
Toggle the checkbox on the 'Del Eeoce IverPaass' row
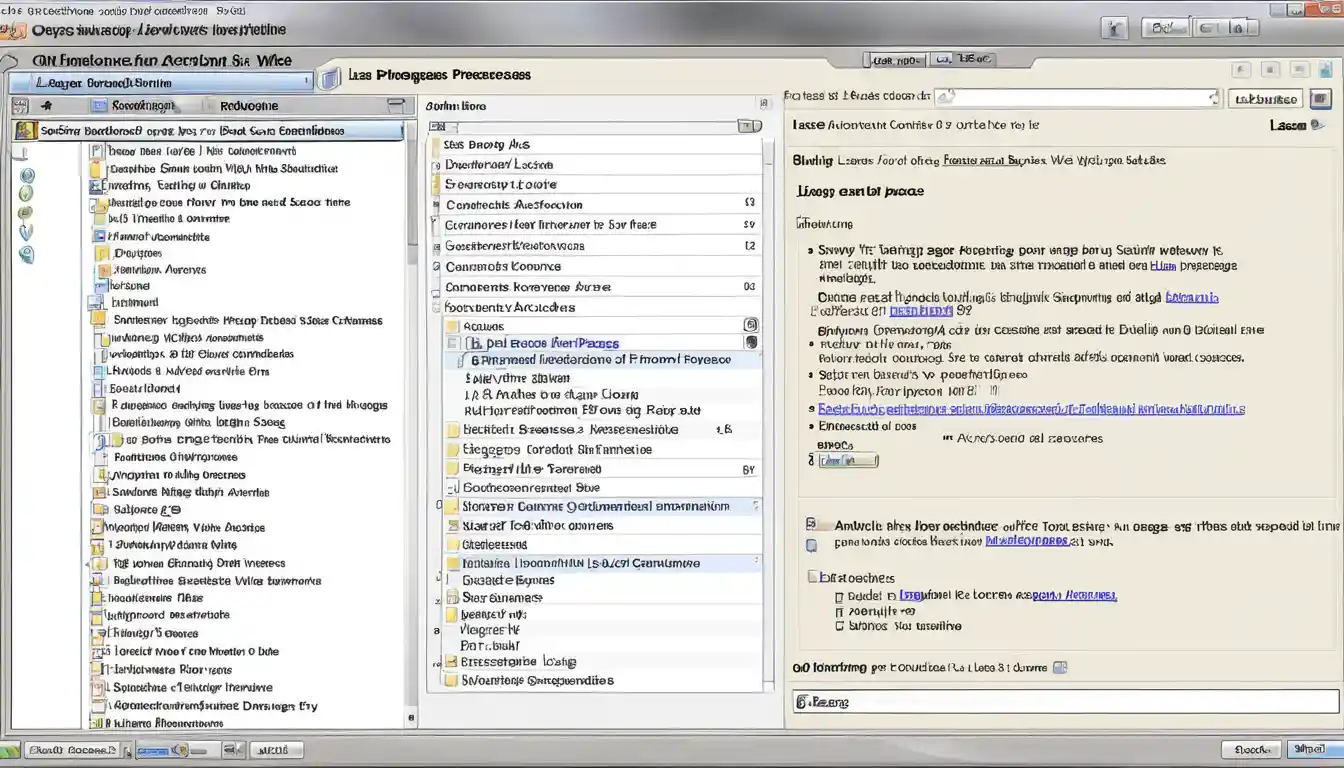453,343
